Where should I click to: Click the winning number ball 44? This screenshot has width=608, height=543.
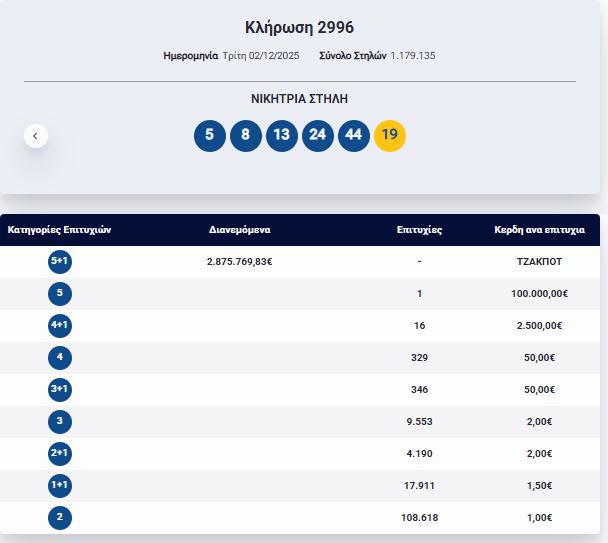tap(354, 135)
